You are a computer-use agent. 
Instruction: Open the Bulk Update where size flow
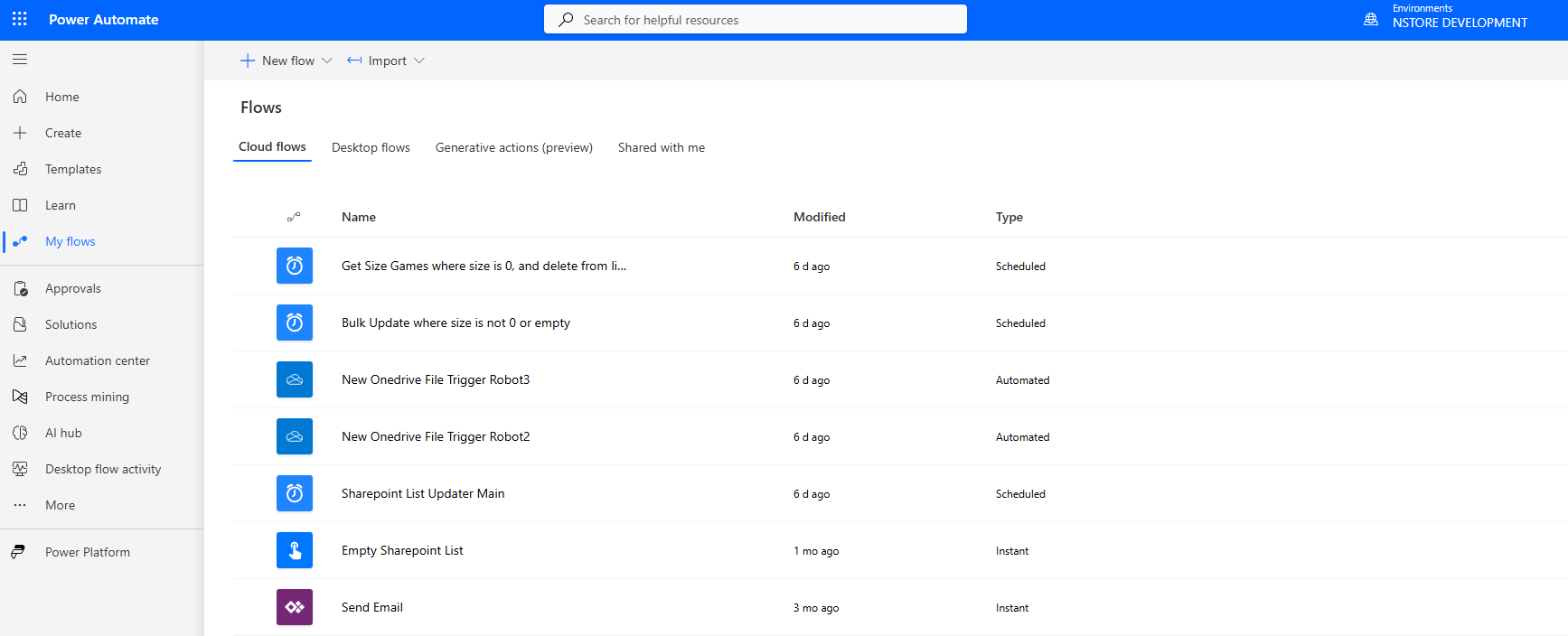[x=455, y=323]
